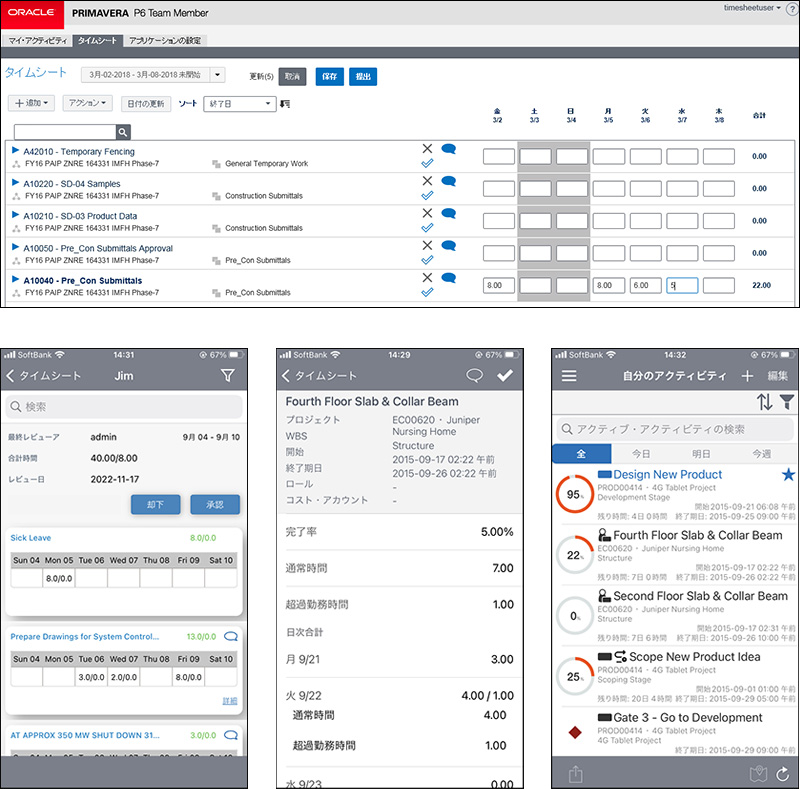Tap the 25% progress ring for Scope New Product Idea
This screenshot has height=789, width=800.
pyautogui.click(x=574, y=676)
